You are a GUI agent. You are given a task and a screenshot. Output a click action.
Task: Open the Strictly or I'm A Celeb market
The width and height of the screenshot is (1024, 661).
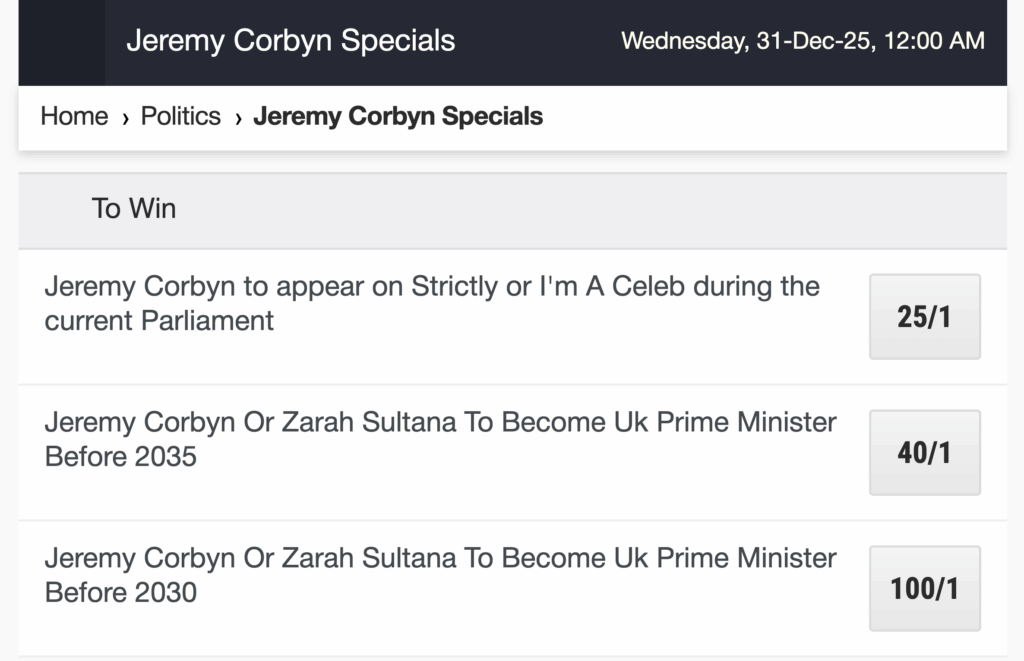[x=431, y=287]
